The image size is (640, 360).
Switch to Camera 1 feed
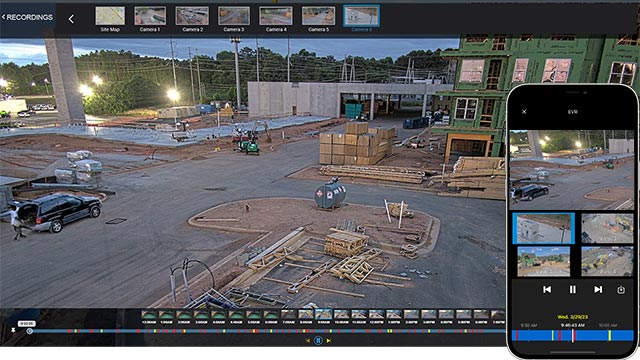tap(150, 16)
